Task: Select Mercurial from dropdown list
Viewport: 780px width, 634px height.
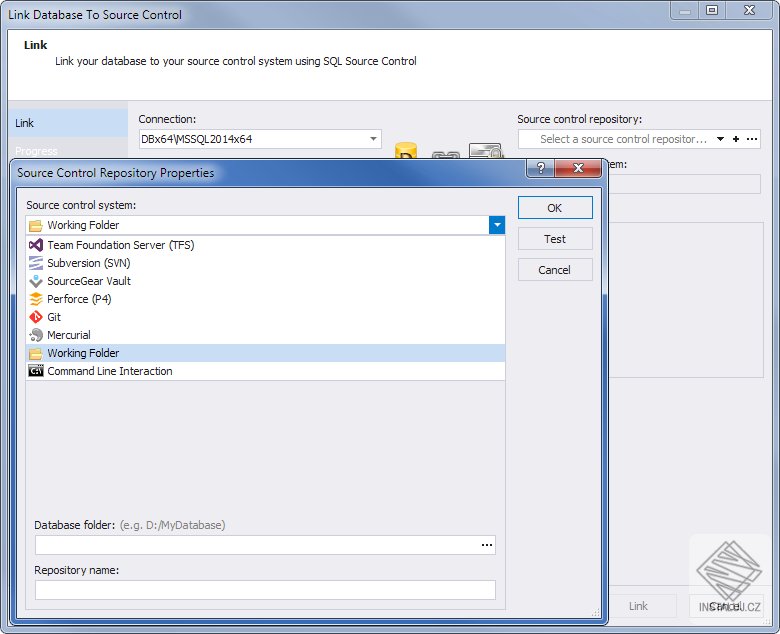Action: pos(265,335)
